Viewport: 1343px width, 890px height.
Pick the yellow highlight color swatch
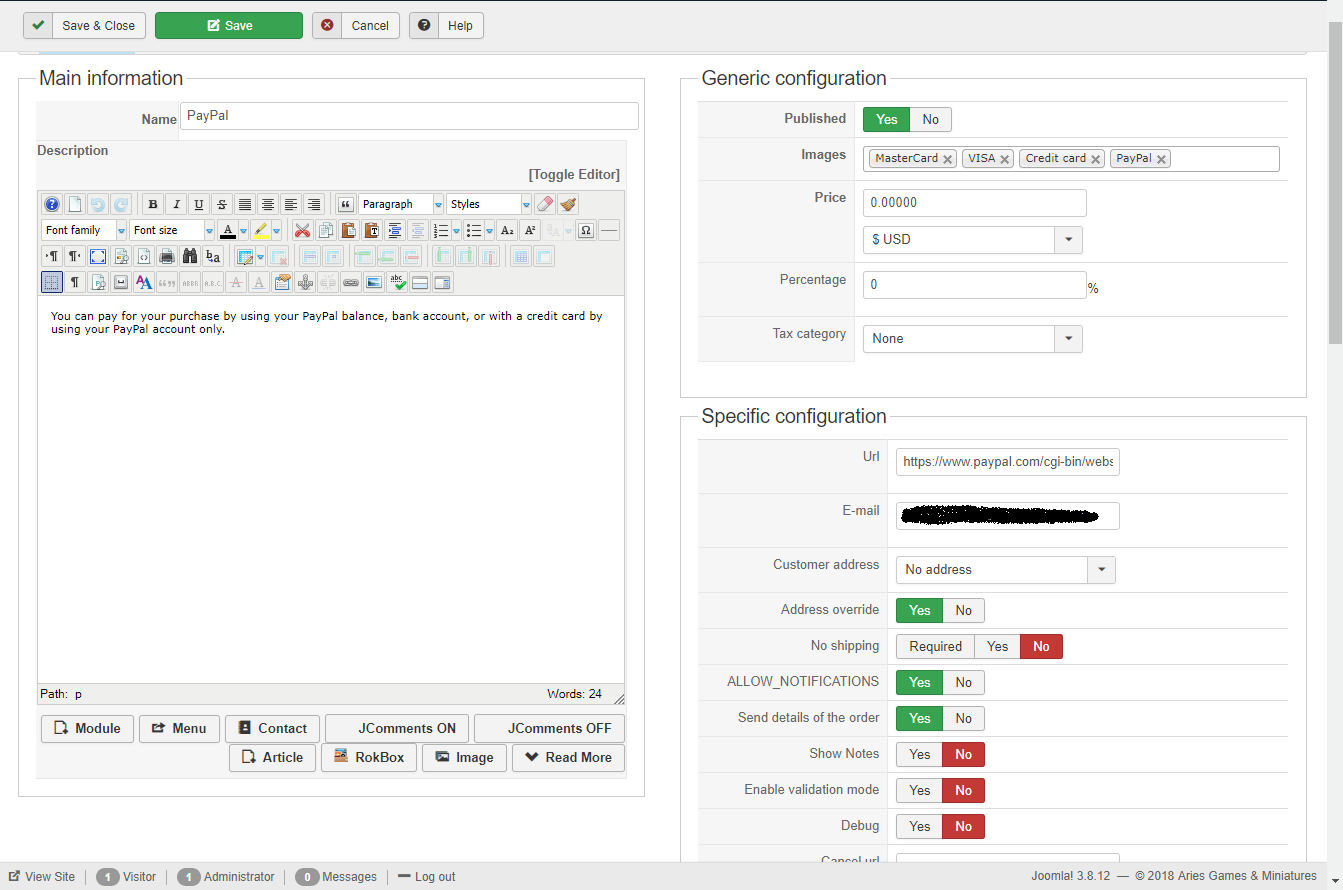tap(260, 230)
